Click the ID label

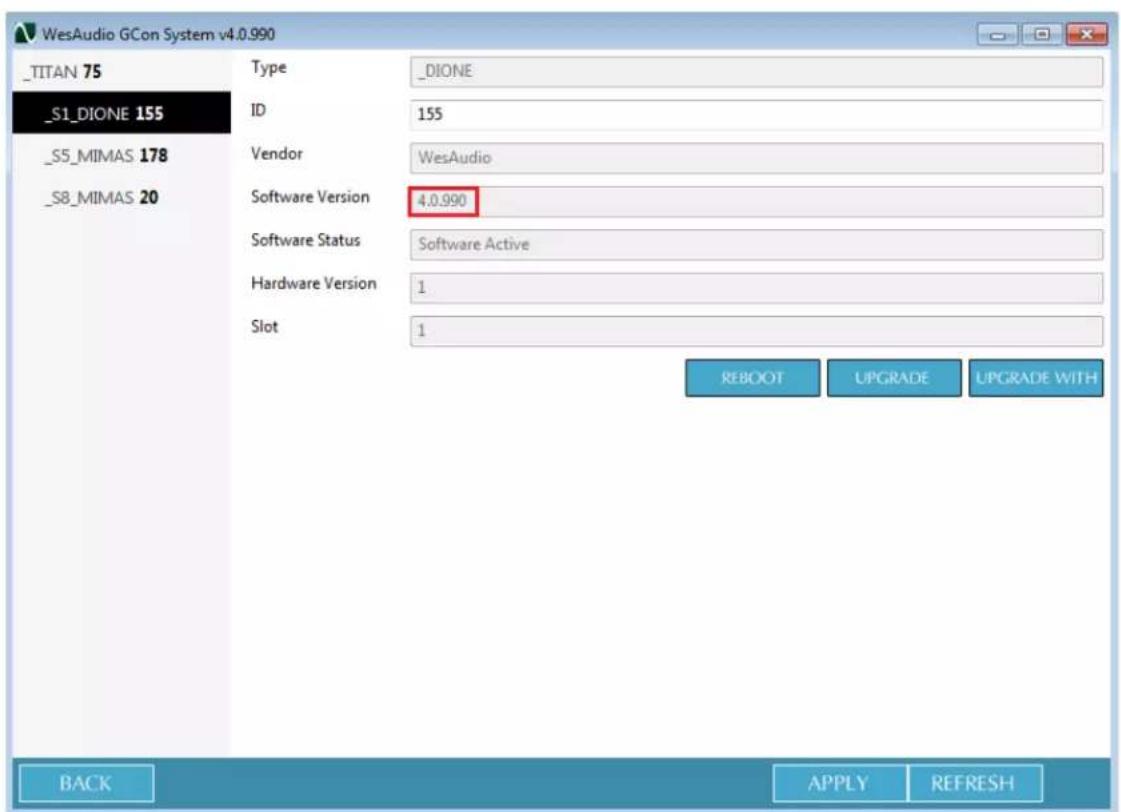[258, 110]
